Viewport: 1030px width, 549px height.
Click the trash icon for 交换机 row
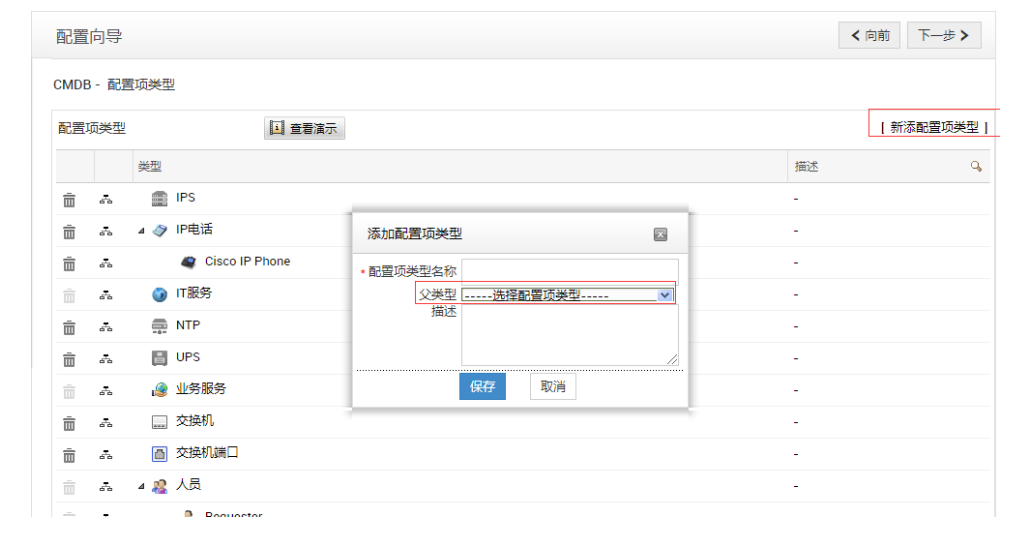[x=69, y=422]
